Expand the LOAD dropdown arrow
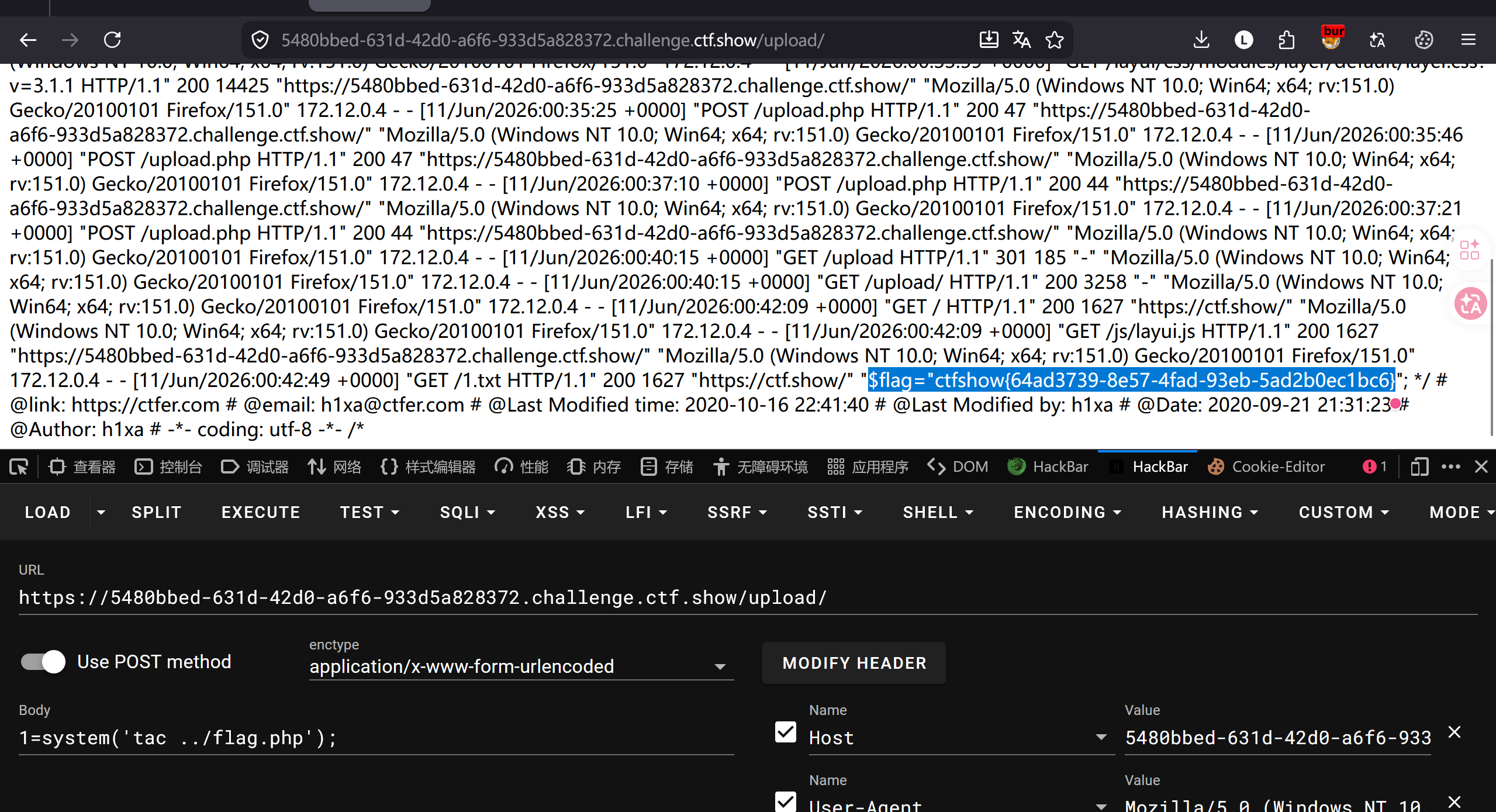1496x812 pixels. (x=101, y=513)
